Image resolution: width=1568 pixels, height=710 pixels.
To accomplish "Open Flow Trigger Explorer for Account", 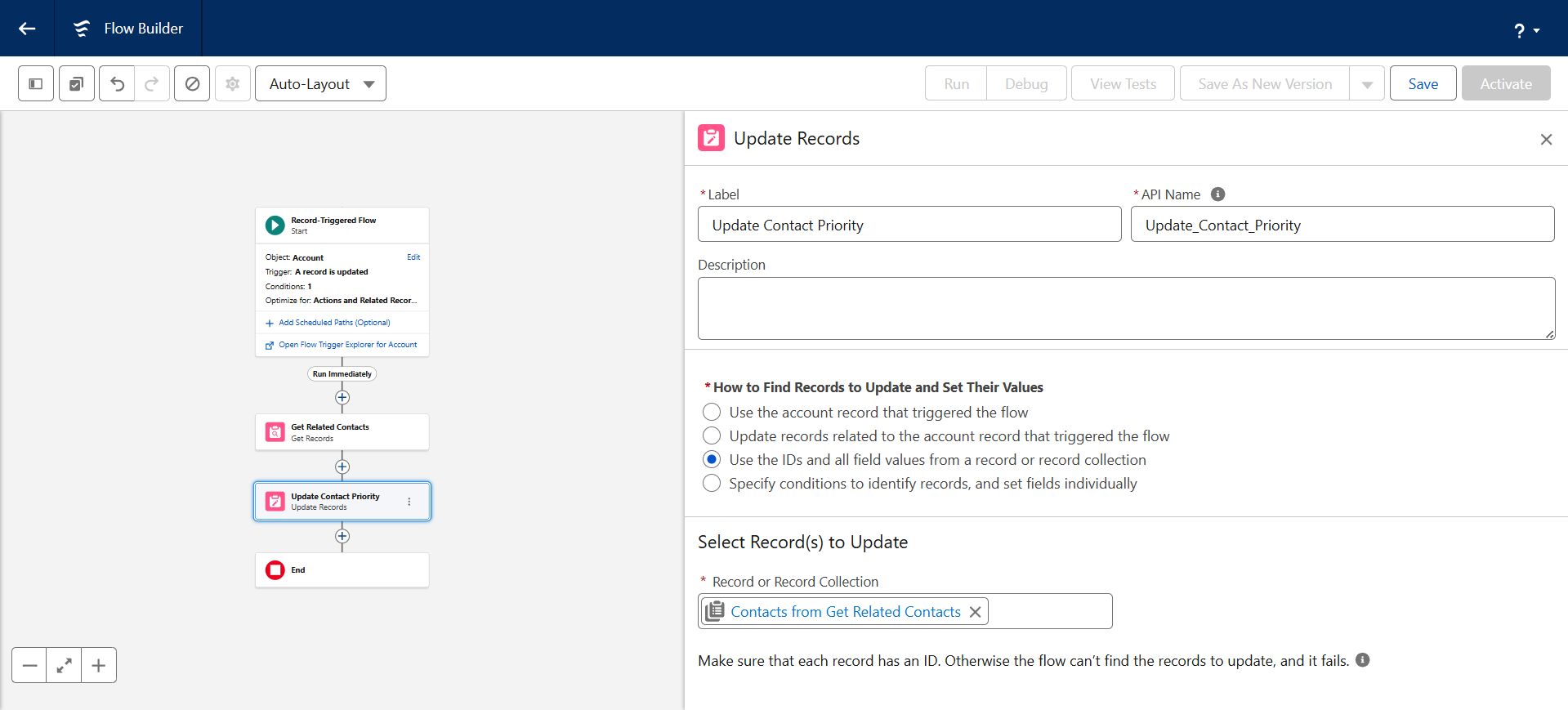I will point(348,345).
